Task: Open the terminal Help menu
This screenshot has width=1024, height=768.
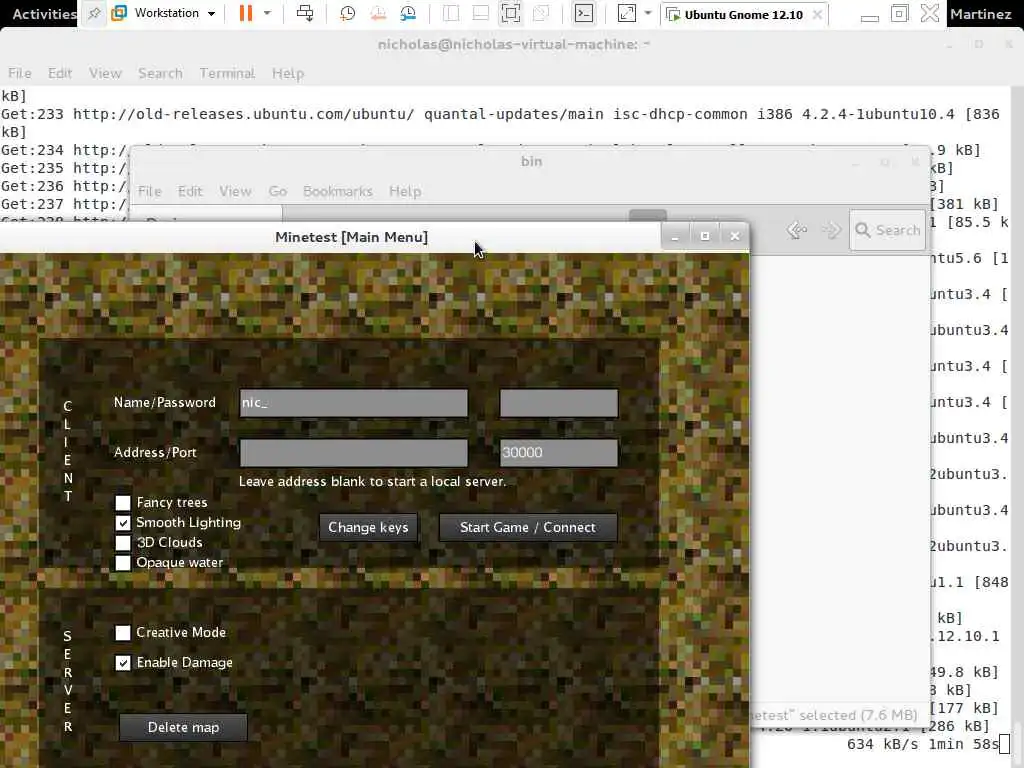Action: (x=288, y=73)
